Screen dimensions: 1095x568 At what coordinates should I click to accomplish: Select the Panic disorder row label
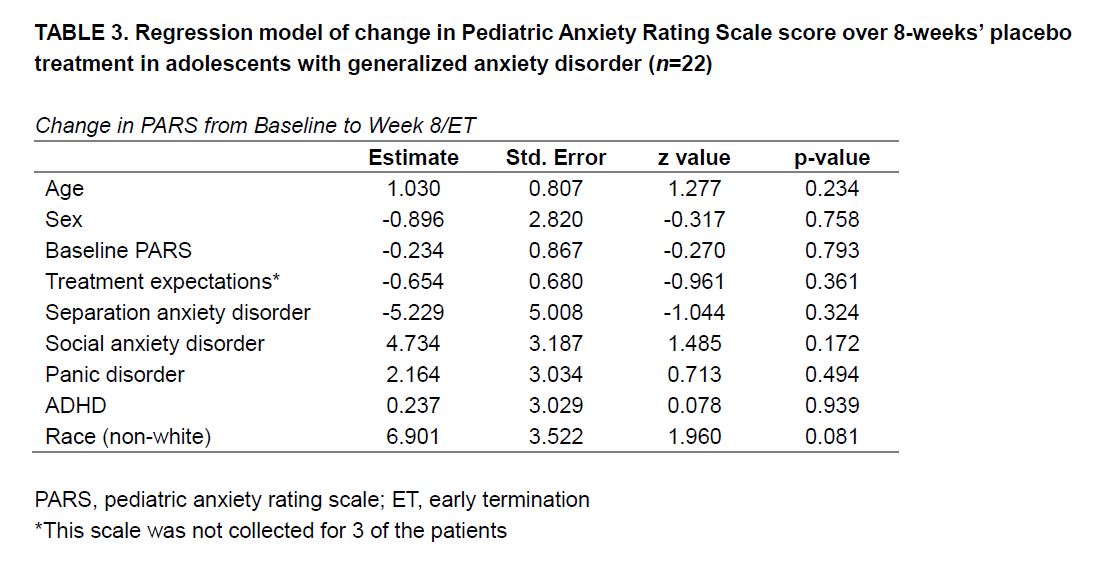coord(115,375)
